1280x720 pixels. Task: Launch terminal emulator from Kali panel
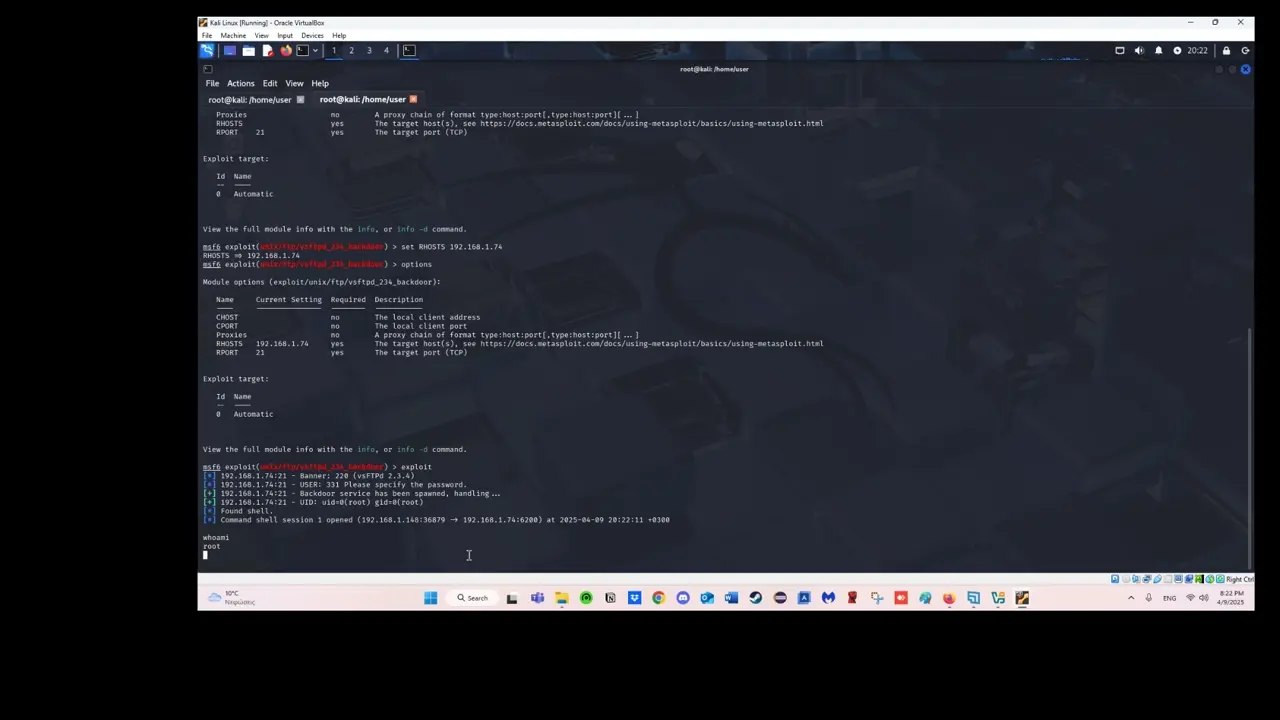[x=302, y=50]
